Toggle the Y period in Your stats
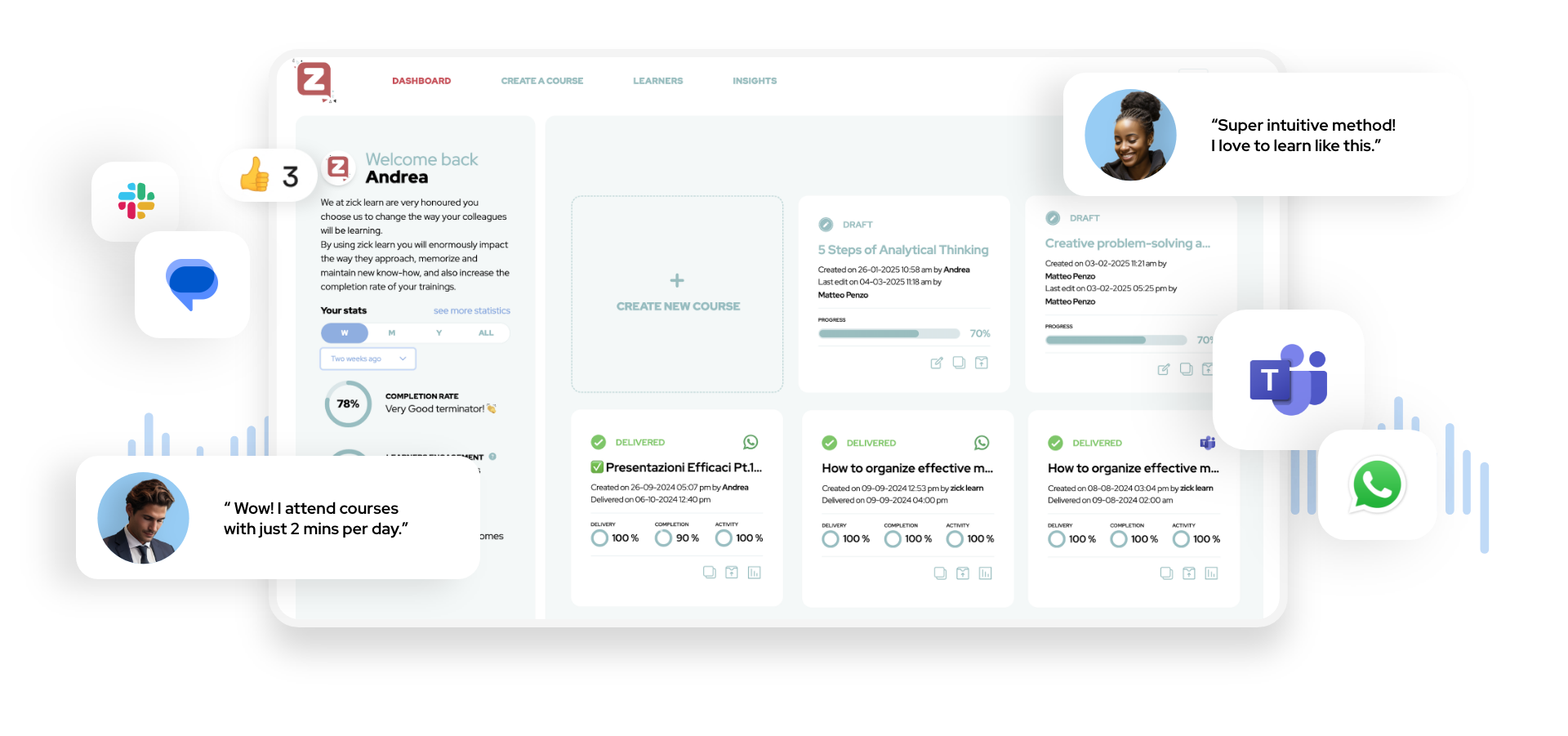 (x=439, y=332)
